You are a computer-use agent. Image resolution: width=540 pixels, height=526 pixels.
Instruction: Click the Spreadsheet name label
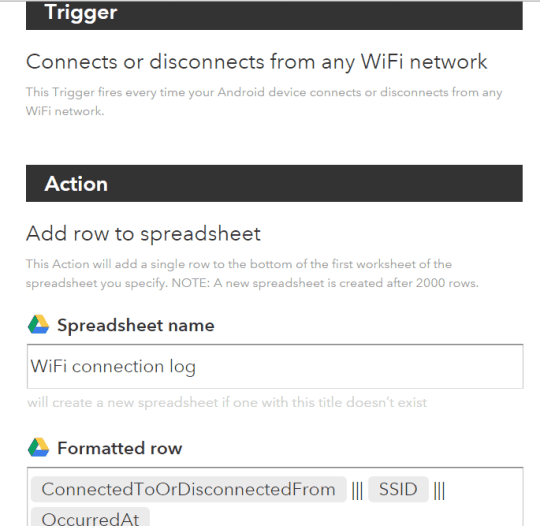click(136, 325)
